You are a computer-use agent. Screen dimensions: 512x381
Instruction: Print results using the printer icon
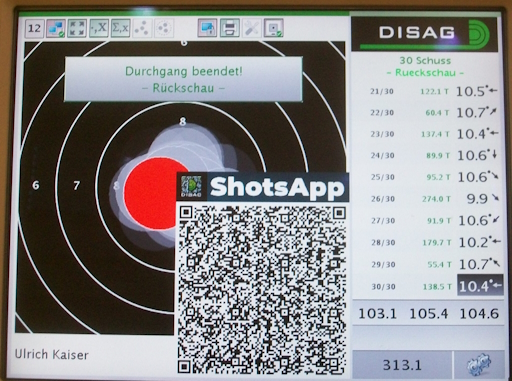click(230, 28)
